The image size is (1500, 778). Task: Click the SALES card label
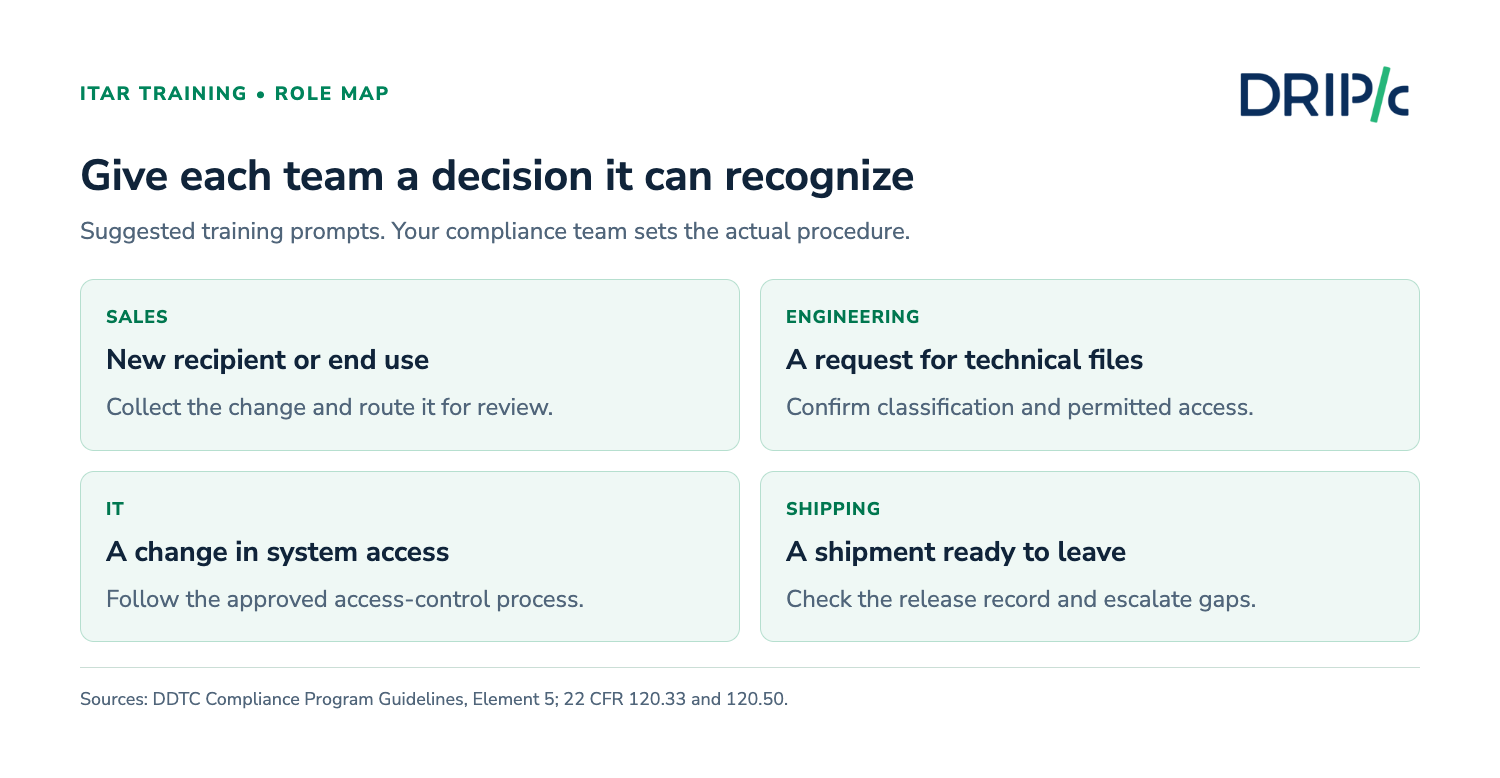(x=137, y=317)
